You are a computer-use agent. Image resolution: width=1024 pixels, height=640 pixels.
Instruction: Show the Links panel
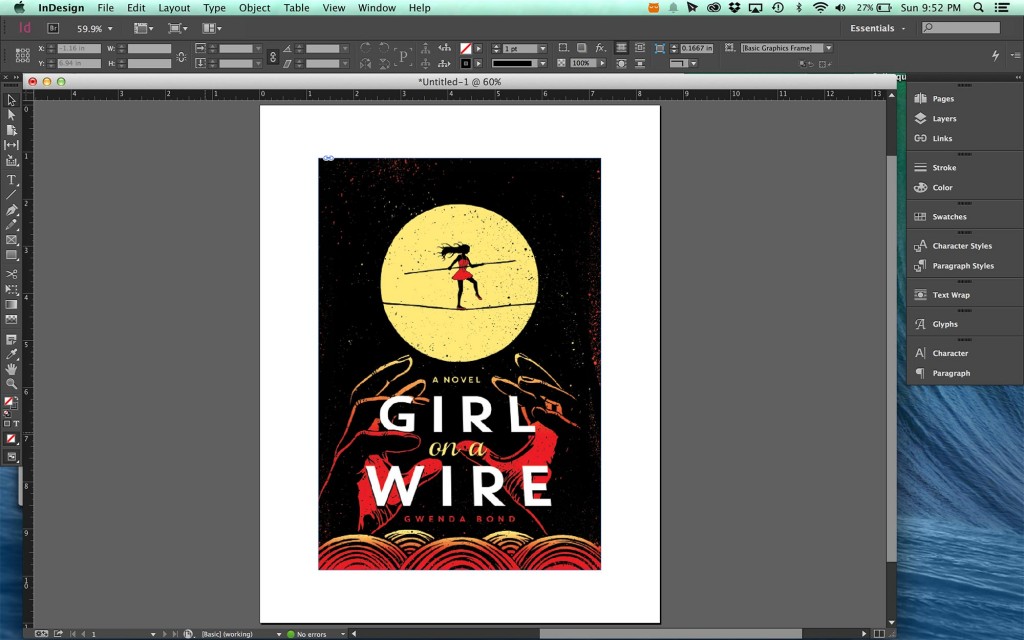point(942,138)
